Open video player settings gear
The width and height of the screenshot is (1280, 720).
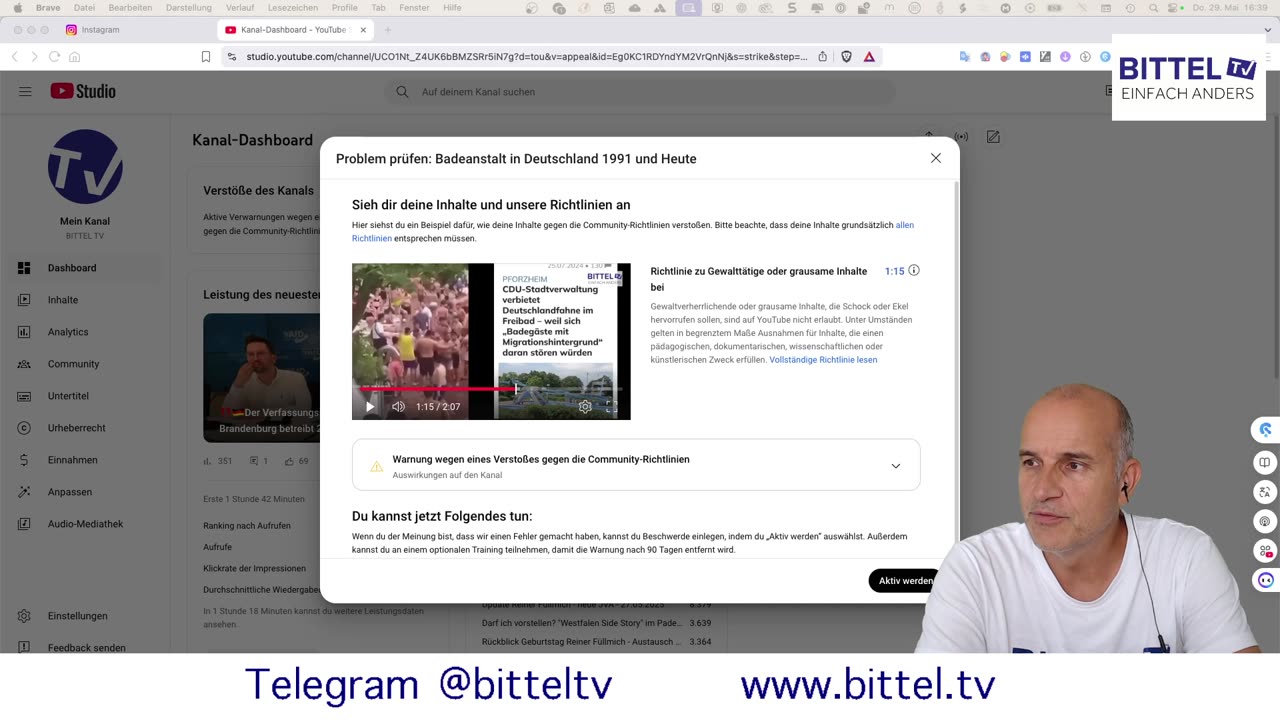click(x=585, y=407)
